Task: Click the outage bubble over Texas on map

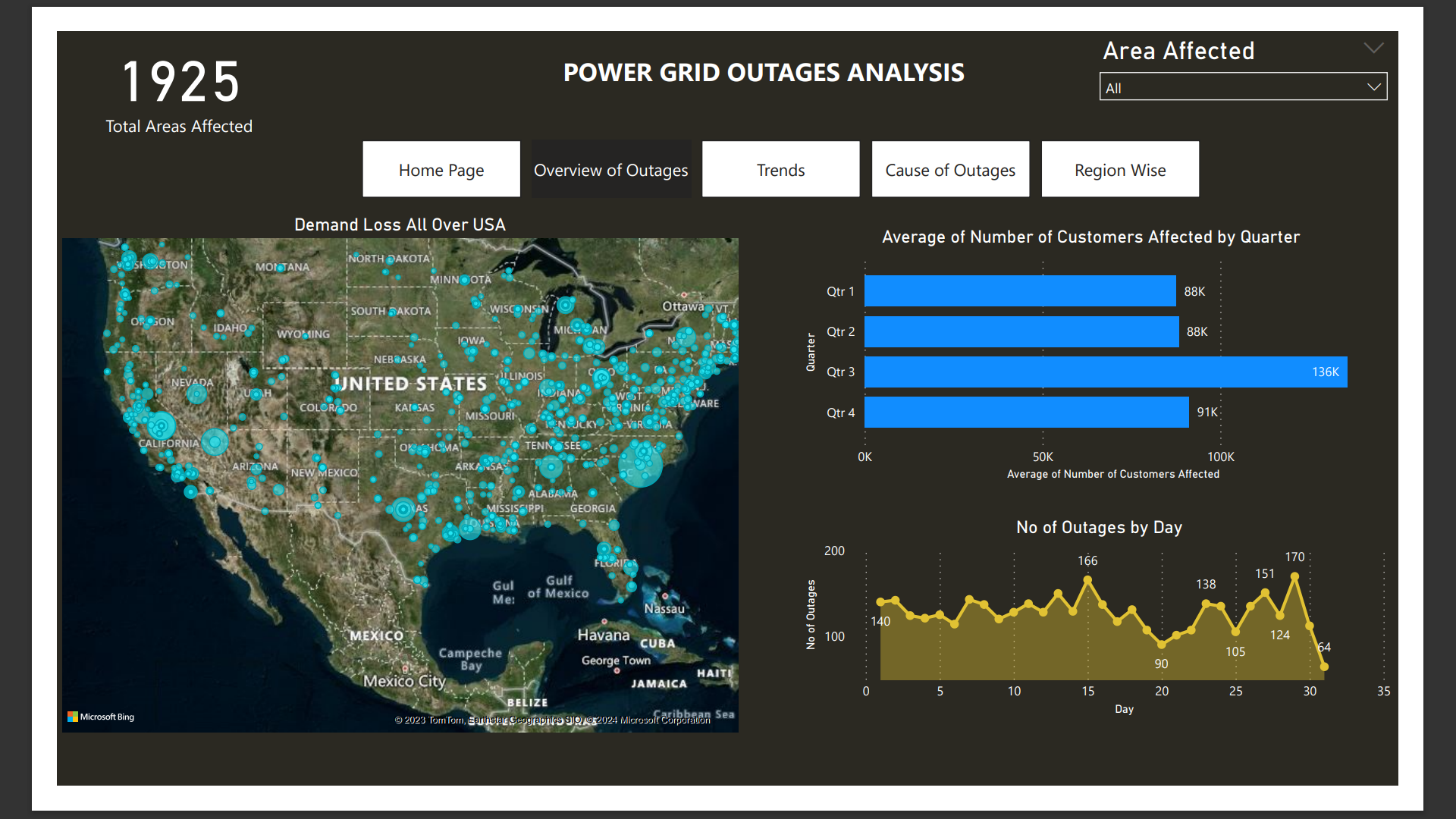Action: pyautogui.click(x=403, y=509)
